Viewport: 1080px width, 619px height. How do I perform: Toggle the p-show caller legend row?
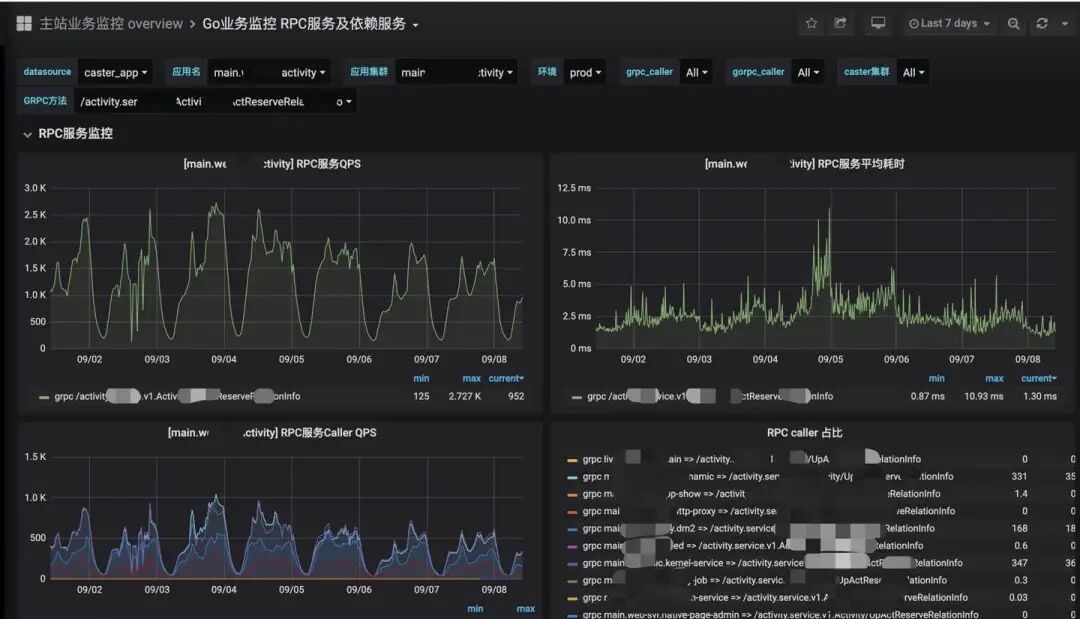pos(761,494)
